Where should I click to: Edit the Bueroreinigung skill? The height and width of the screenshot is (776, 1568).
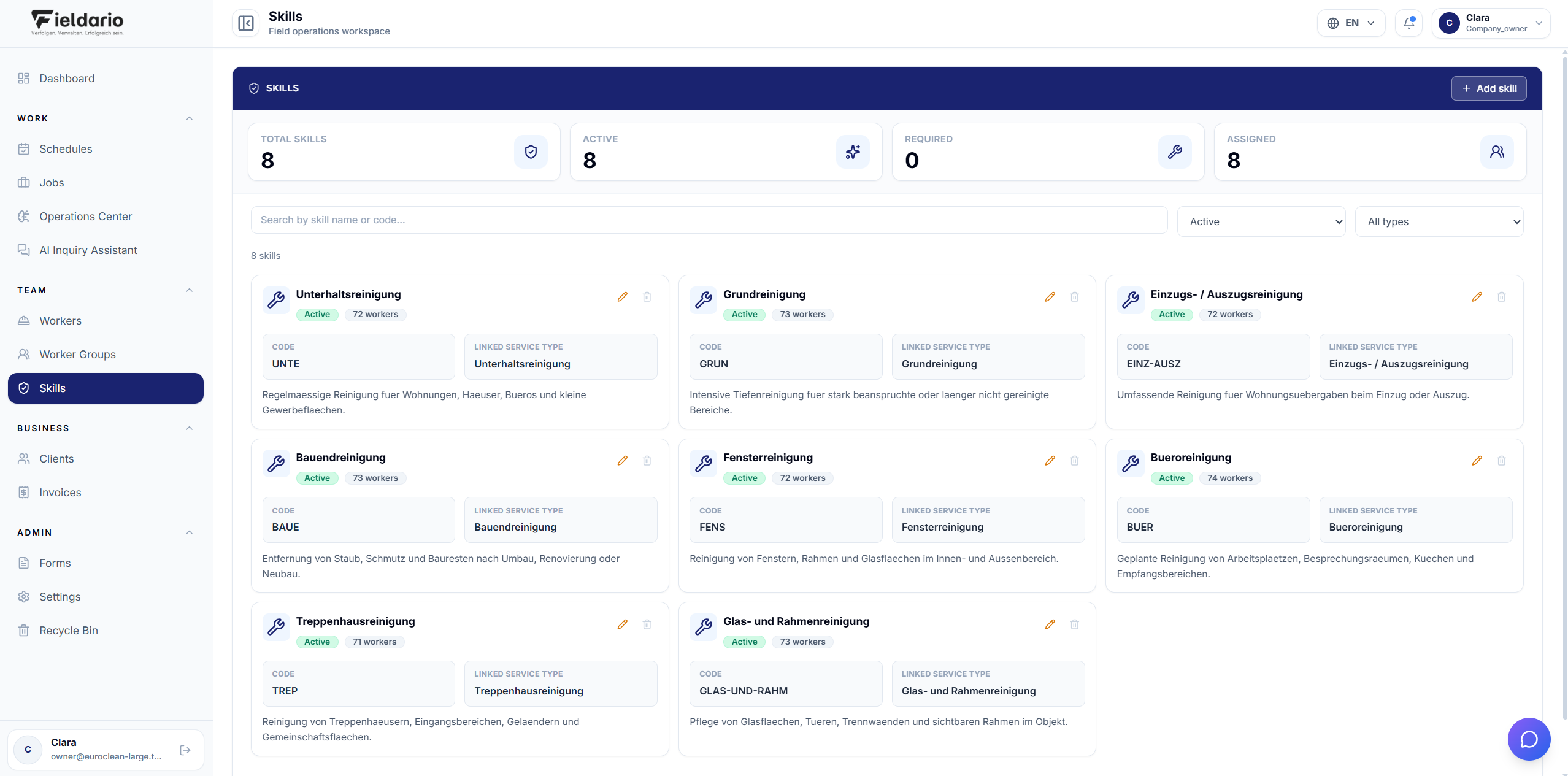[1477, 461]
